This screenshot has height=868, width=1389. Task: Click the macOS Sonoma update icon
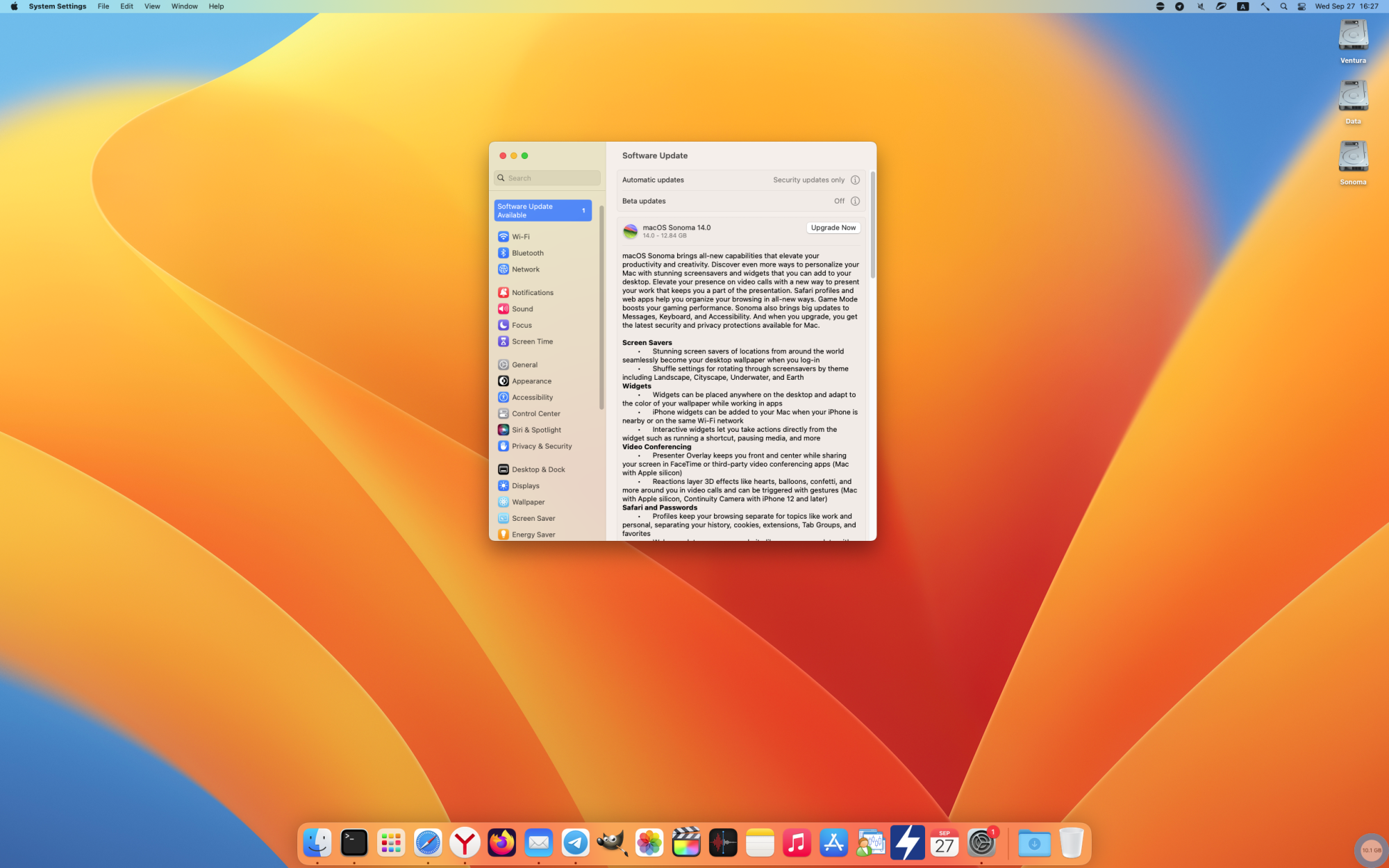tap(630, 231)
